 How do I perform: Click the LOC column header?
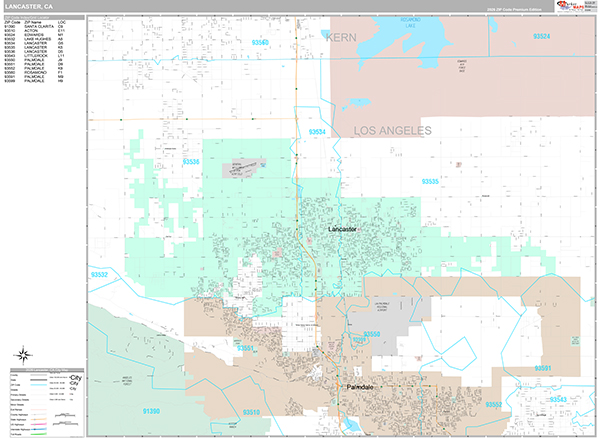pos(62,22)
